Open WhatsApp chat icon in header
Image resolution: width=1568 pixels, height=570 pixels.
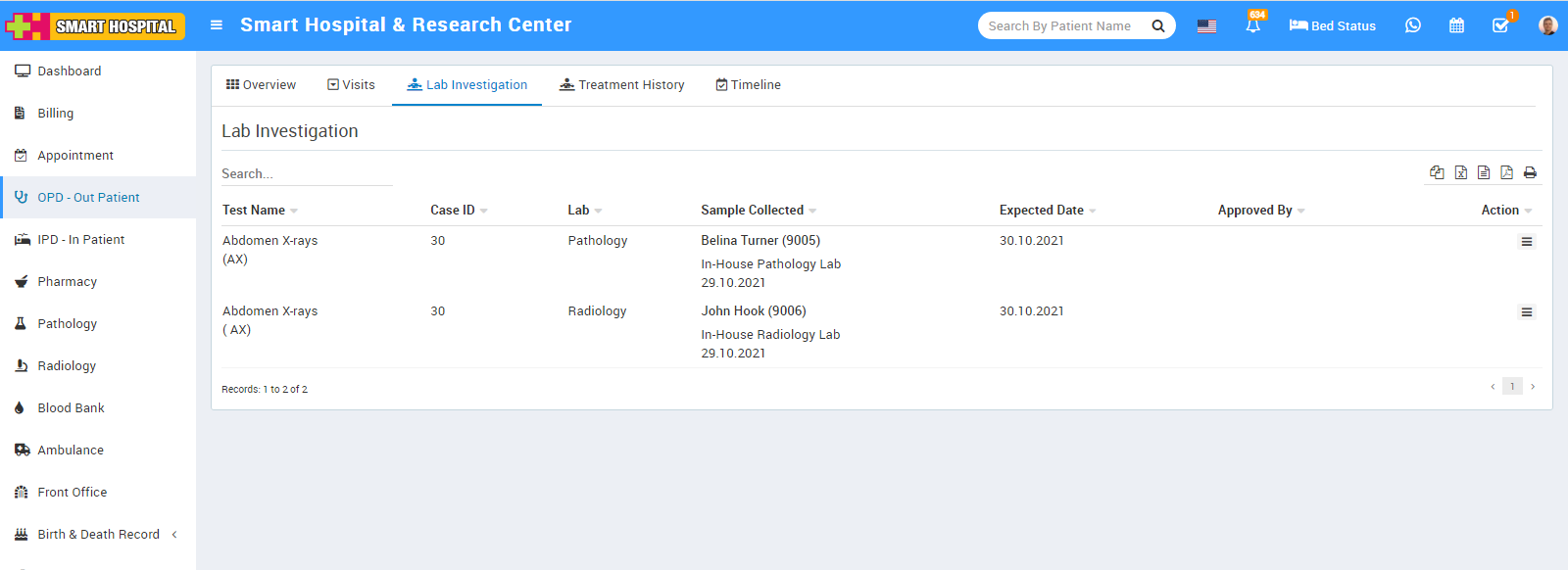pyautogui.click(x=1412, y=25)
